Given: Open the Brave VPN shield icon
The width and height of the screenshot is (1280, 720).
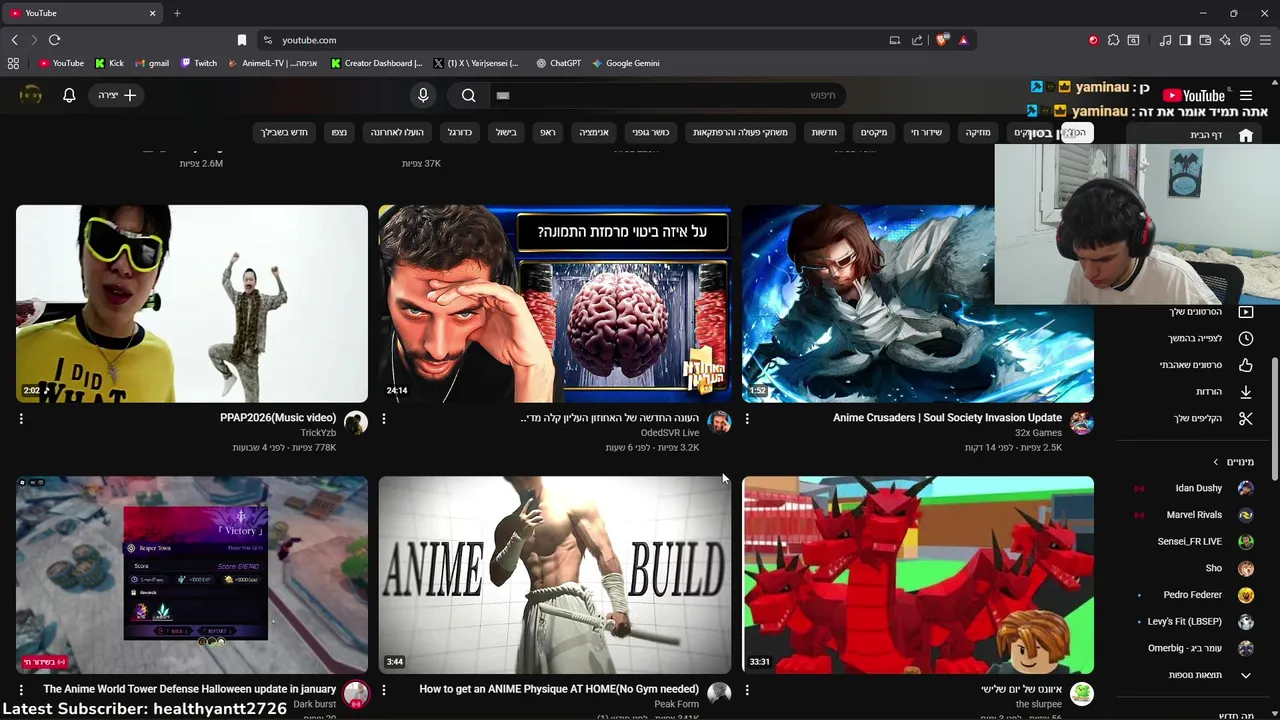Looking at the screenshot, I should [x=1245, y=40].
